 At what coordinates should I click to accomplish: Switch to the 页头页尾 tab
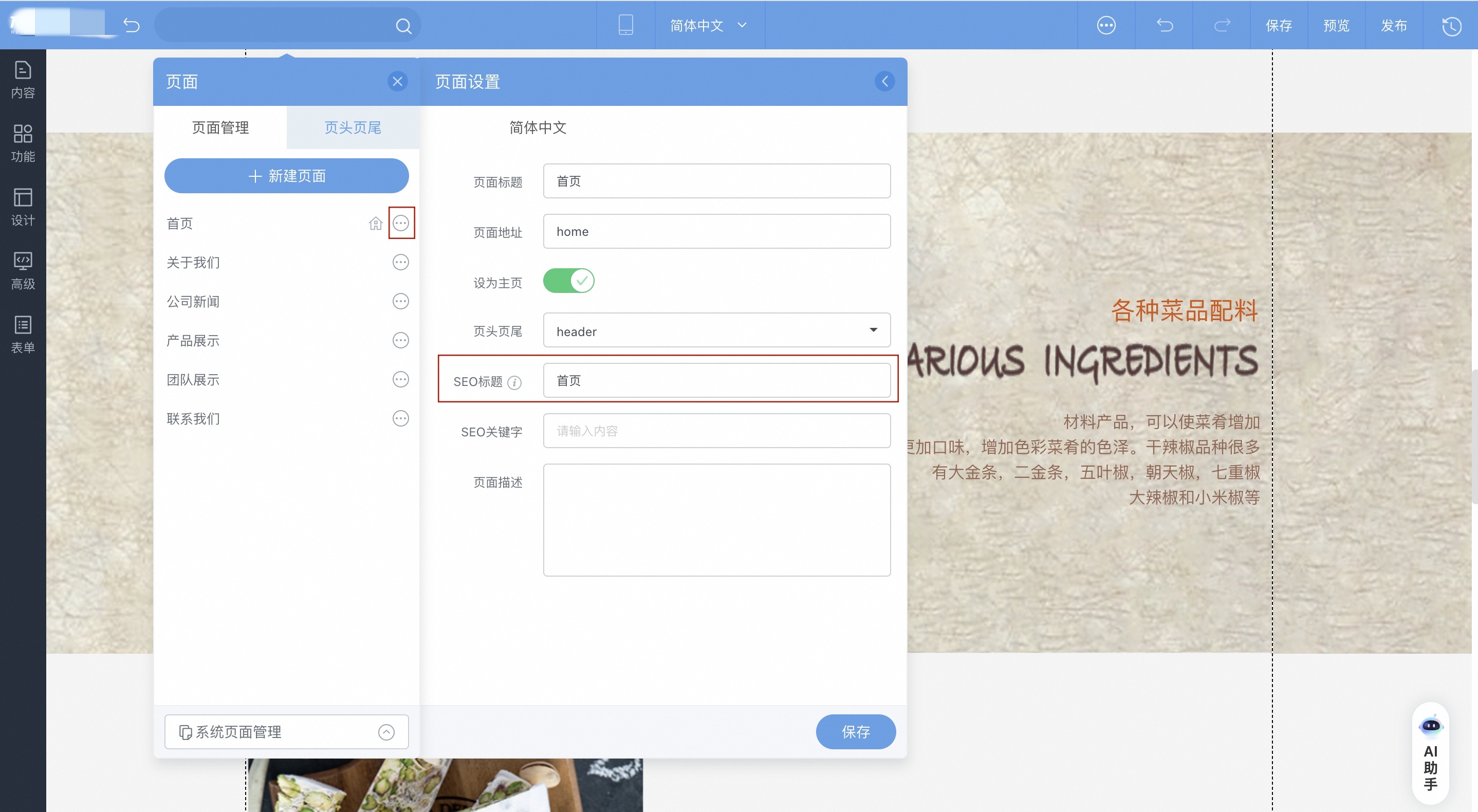point(353,127)
